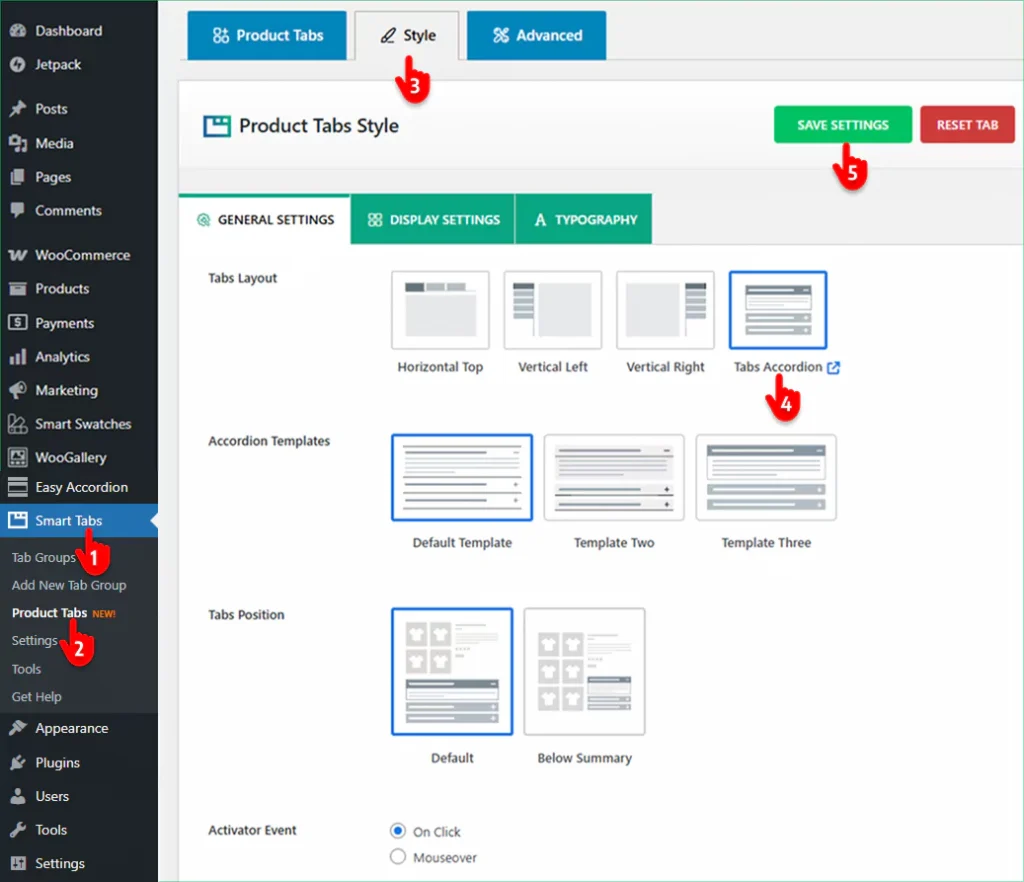Viewport: 1024px width, 882px height.
Task: Click the Jetpack icon in sidebar
Action: tap(18, 64)
